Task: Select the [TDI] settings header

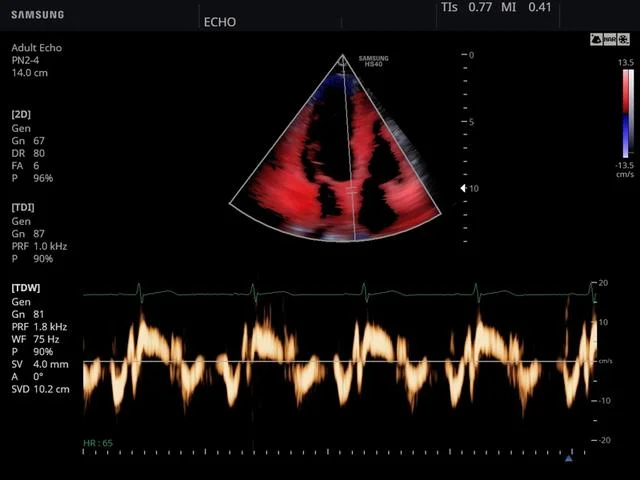Action: 23,207
